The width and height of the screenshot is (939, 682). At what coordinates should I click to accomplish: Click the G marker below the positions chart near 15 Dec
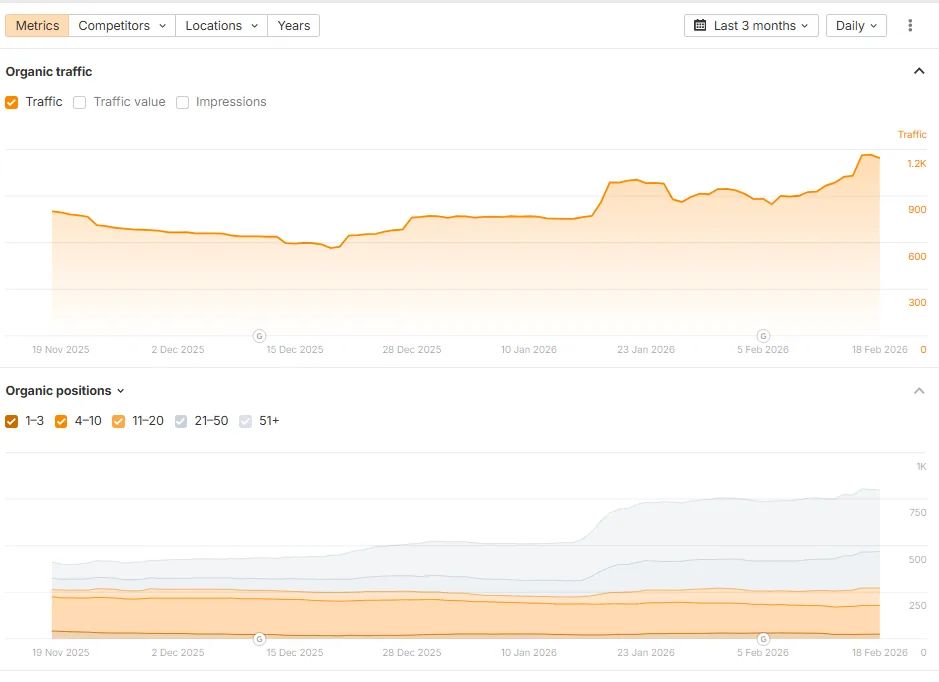(x=260, y=640)
